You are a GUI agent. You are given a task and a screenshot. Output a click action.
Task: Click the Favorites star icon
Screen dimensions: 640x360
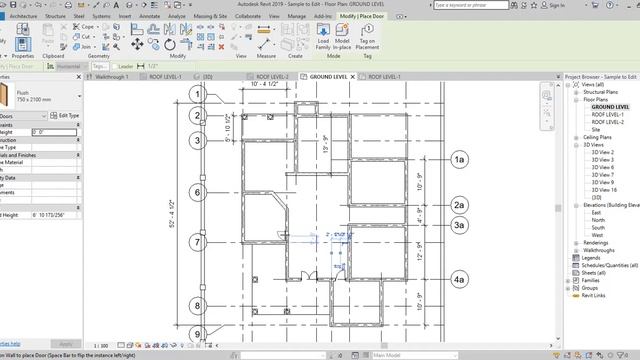click(534, 5)
